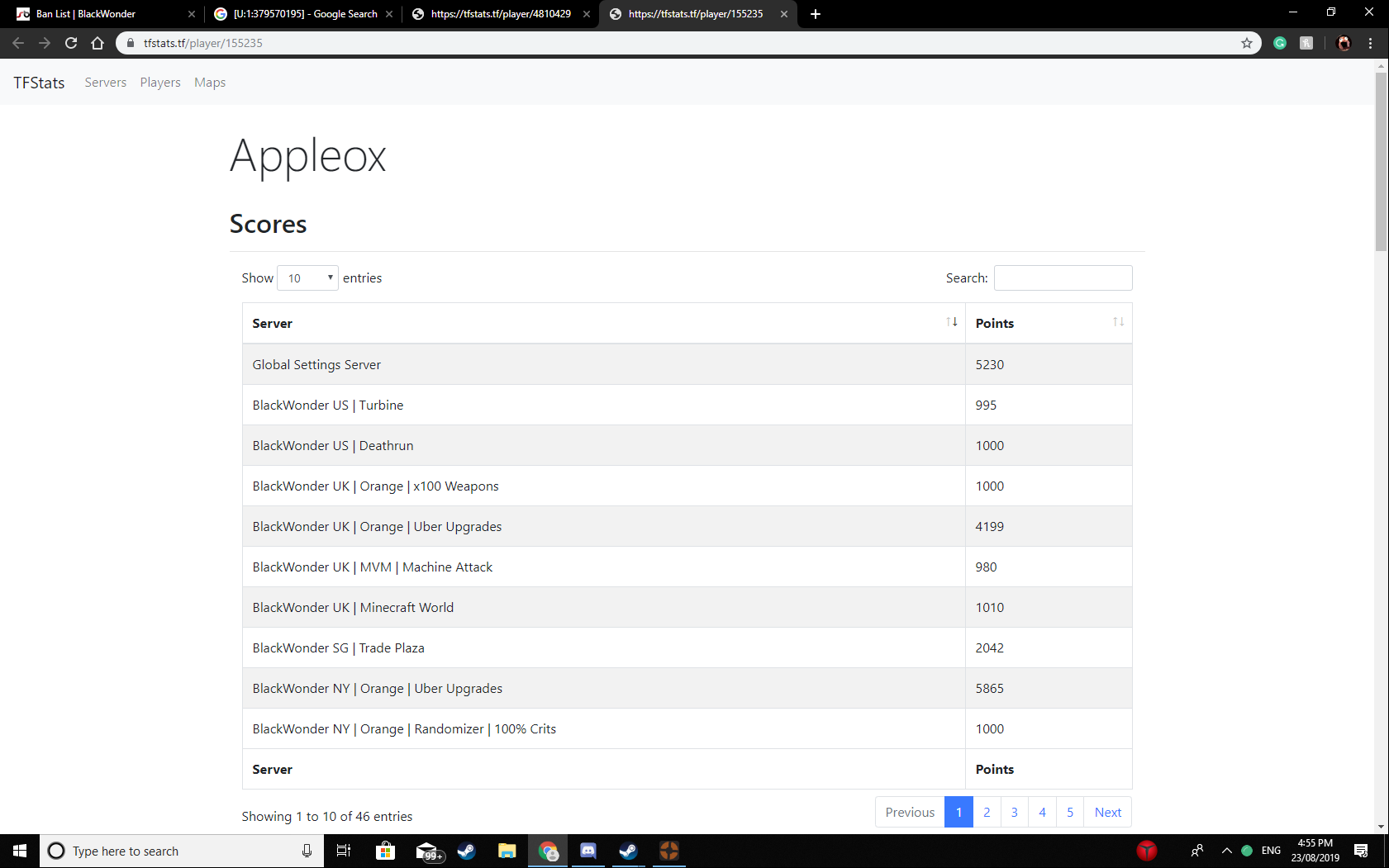Click the 5230 points value
The image size is (1389, 868).
989,365
